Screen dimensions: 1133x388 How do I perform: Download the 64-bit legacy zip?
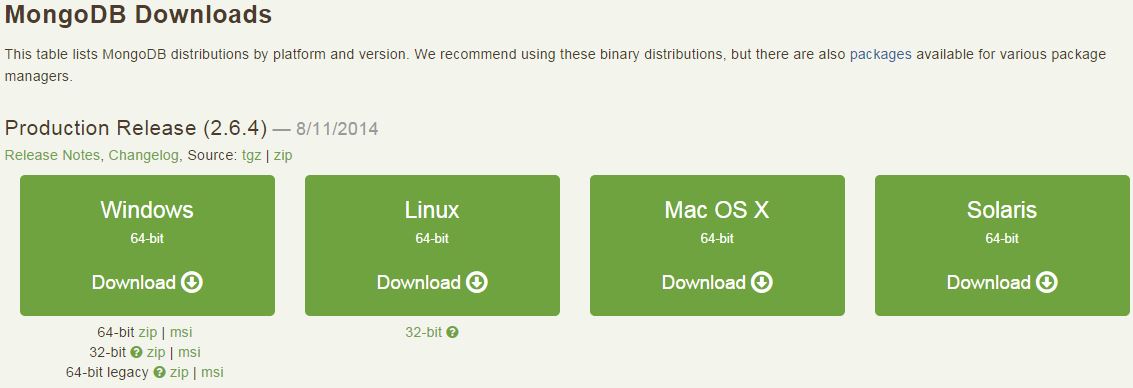point(179,372)
